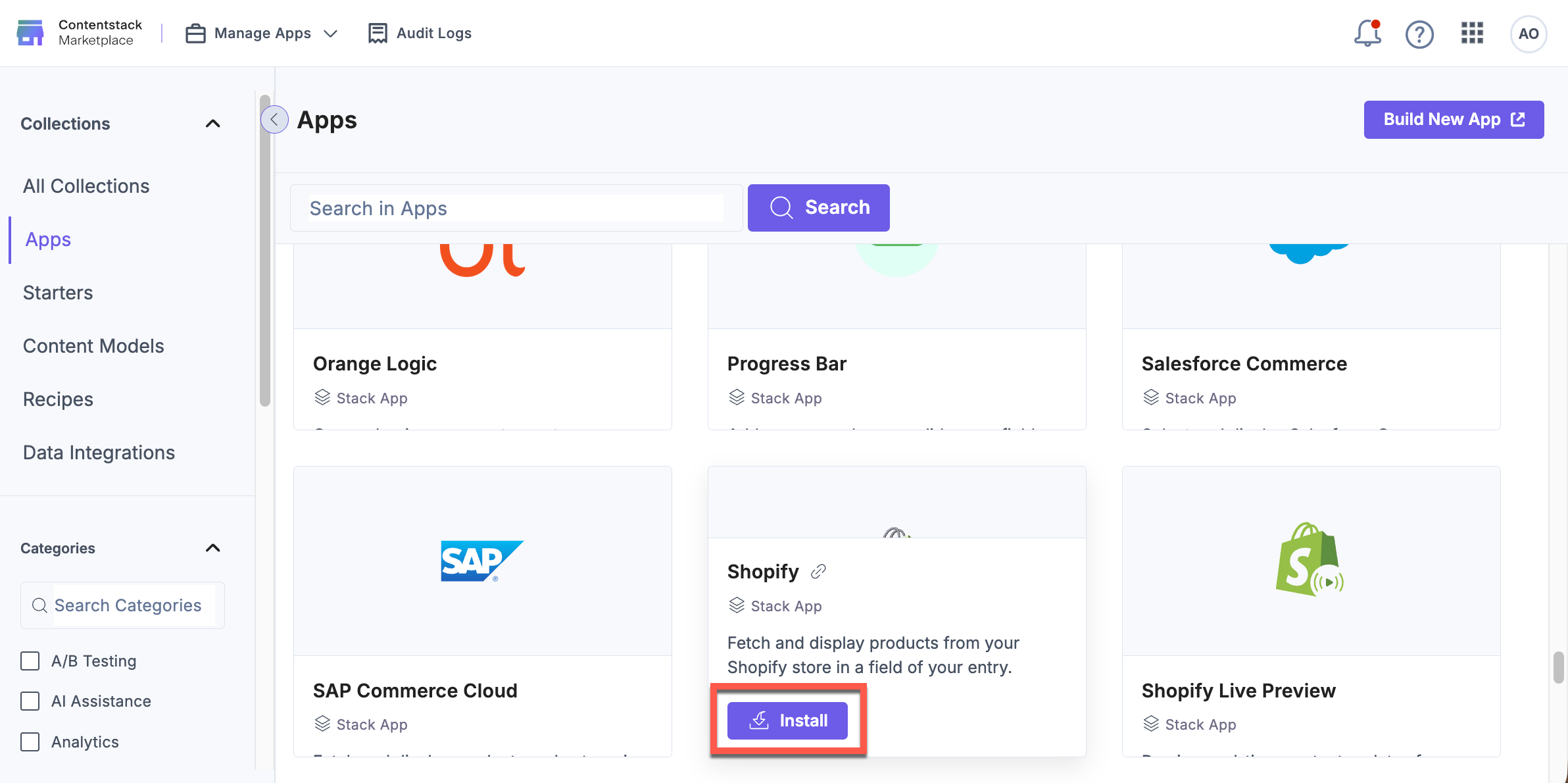1568x783 pixels.
Task: Expand the Manage Apps dropdown chevron
Action: point(331,34)
